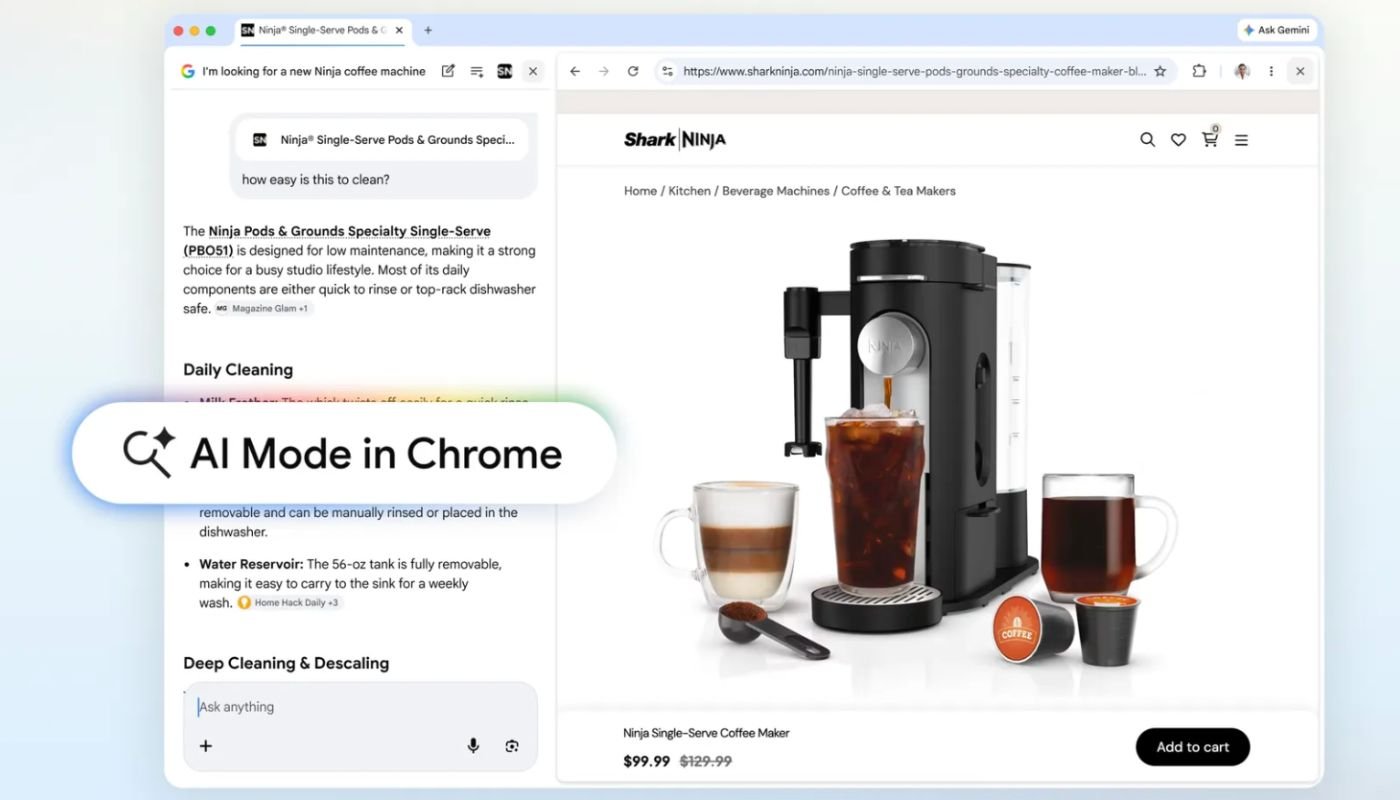Open Chrome's three-dot menu
Screen dimensions: 1400x800
(1271, 71)
